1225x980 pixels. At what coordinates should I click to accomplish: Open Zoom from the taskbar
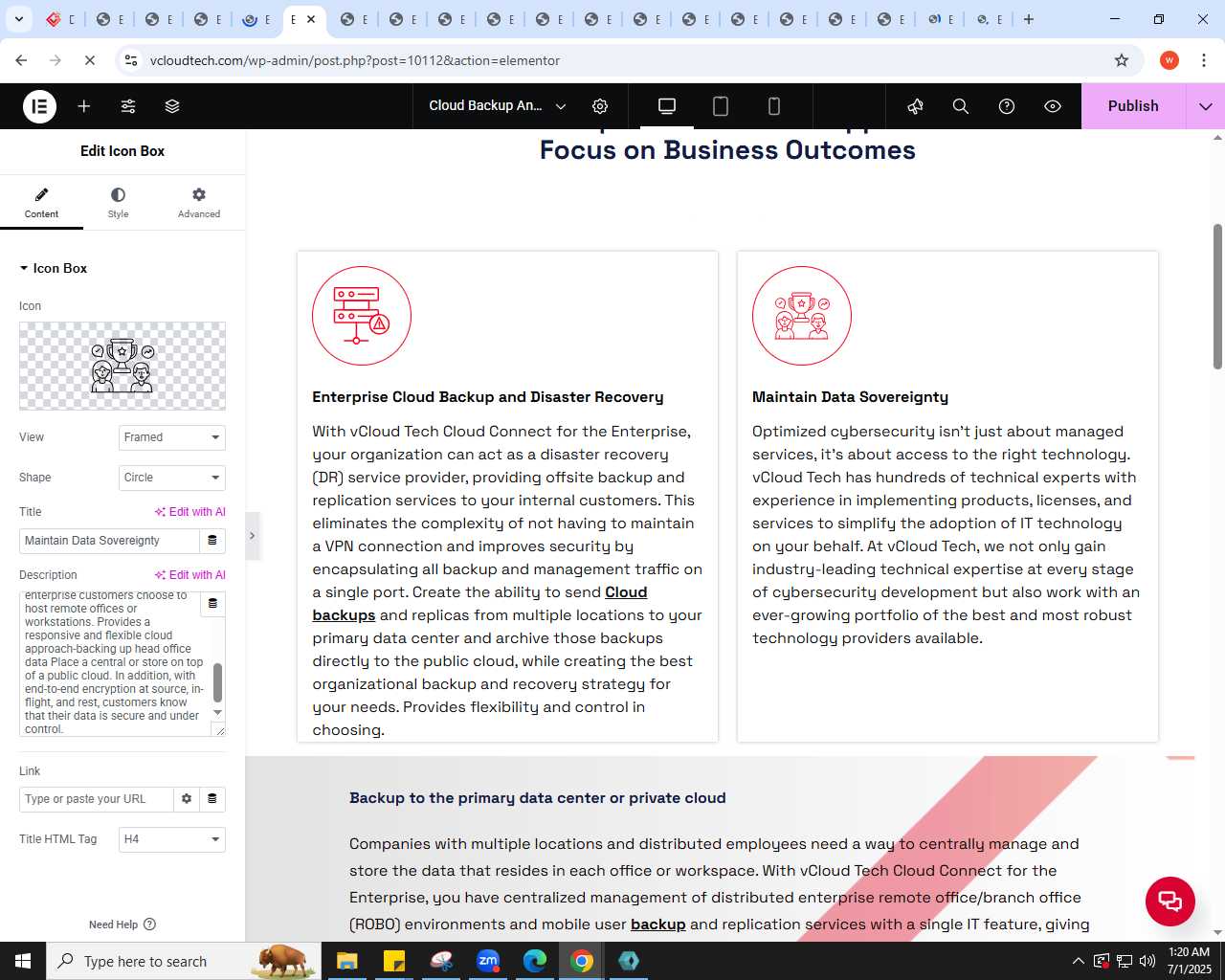pos(488,961)
